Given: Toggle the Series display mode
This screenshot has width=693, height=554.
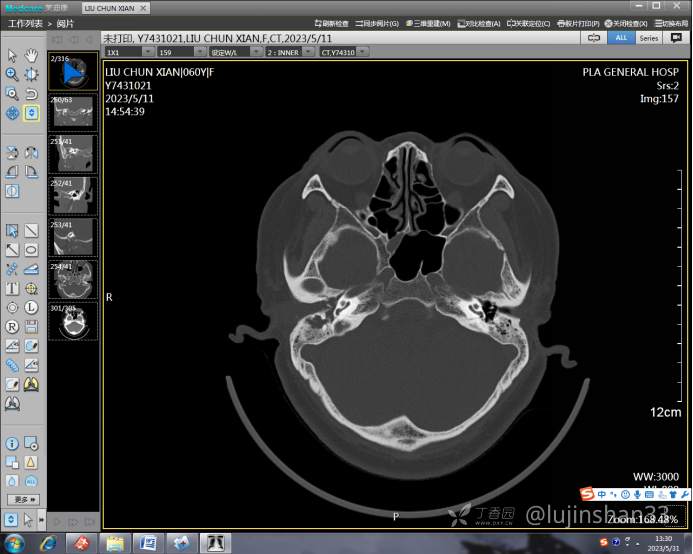Looking at the screenshot, I should (649, 37).
